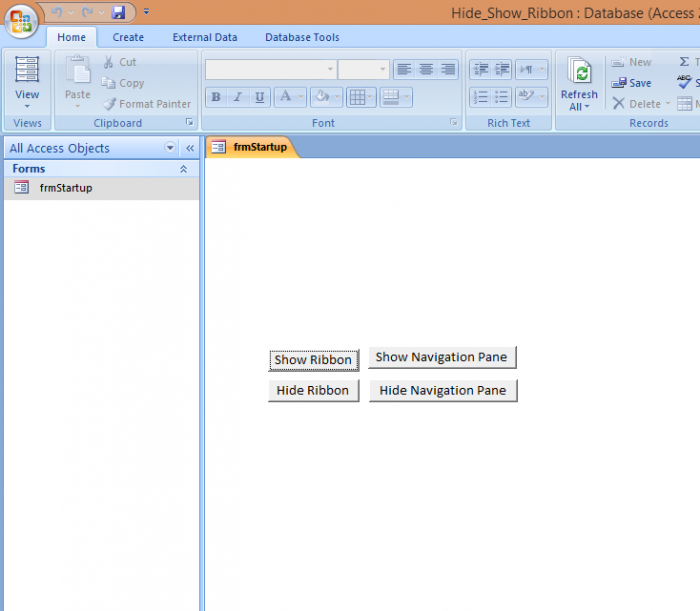
Task: Collapse navigation pane with shutter bar button
Action: click(x=189, y=148)
